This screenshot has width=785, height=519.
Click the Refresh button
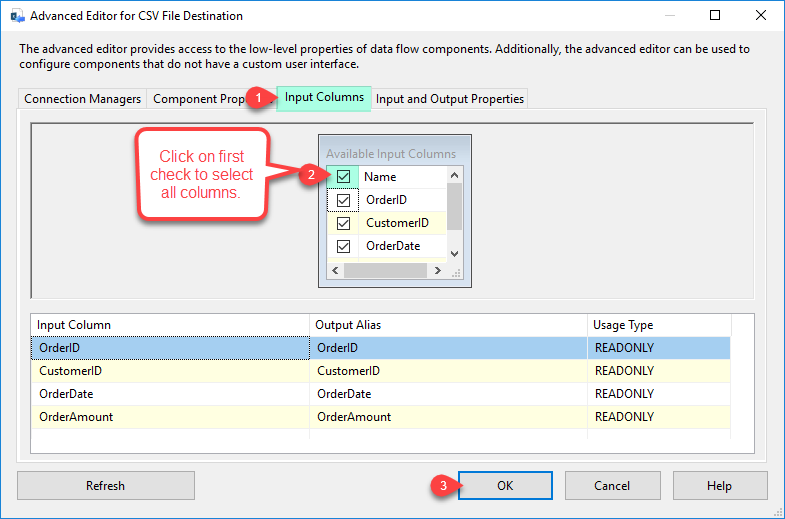pyautogui.click(x=106, y=485)
